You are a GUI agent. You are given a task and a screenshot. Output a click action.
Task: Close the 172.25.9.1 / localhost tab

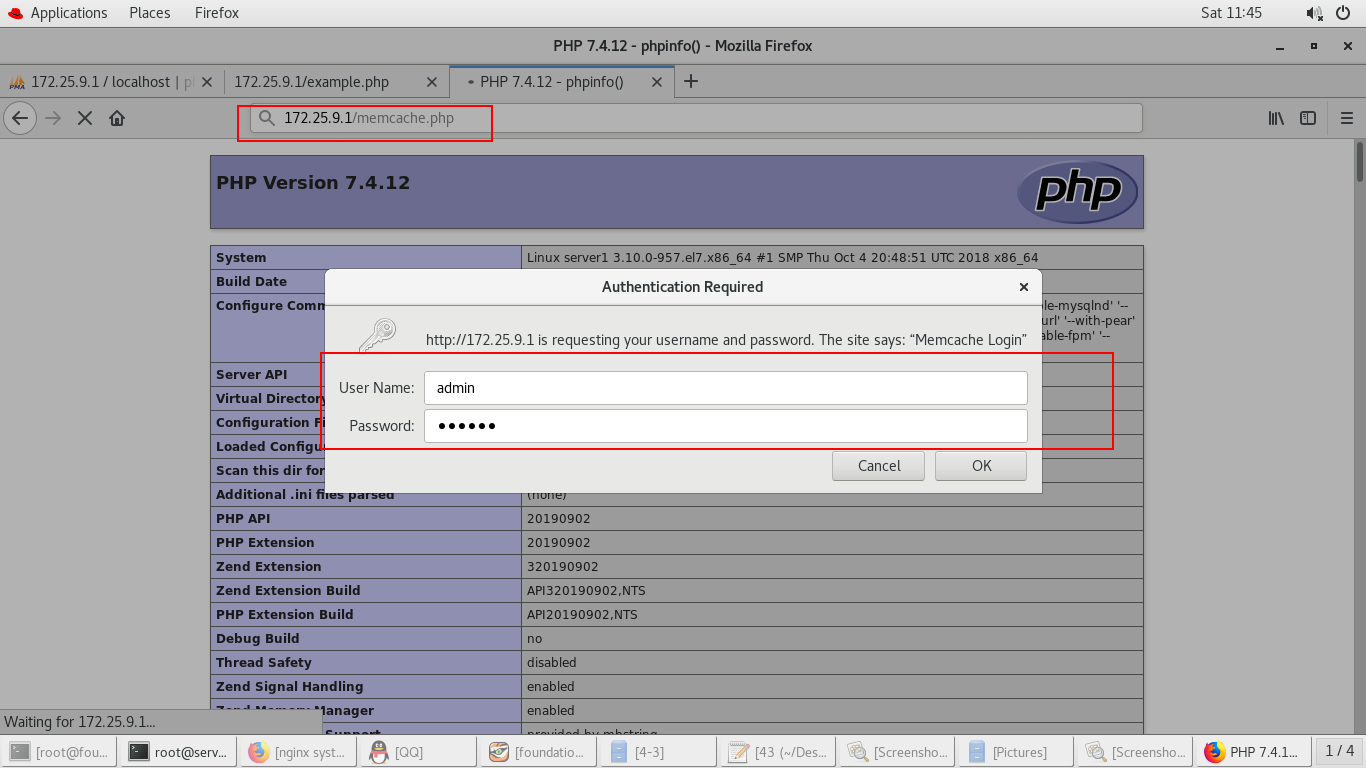click(208, 82)
